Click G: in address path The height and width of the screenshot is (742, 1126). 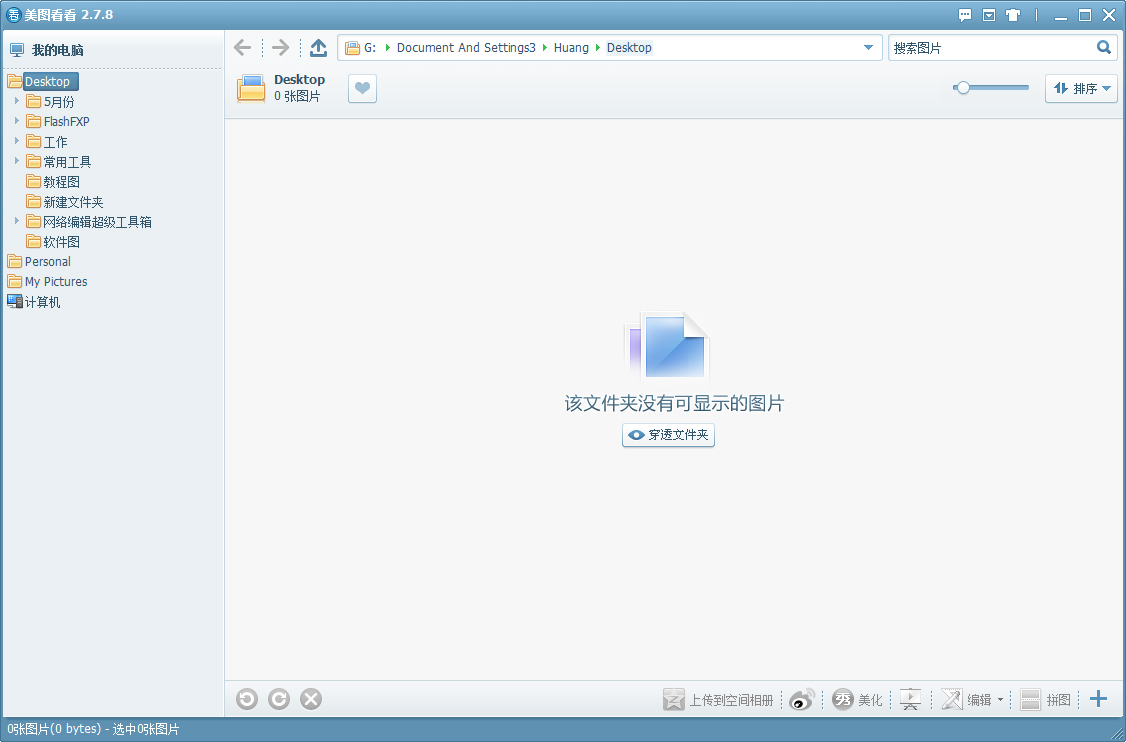(x=370, y=47)
